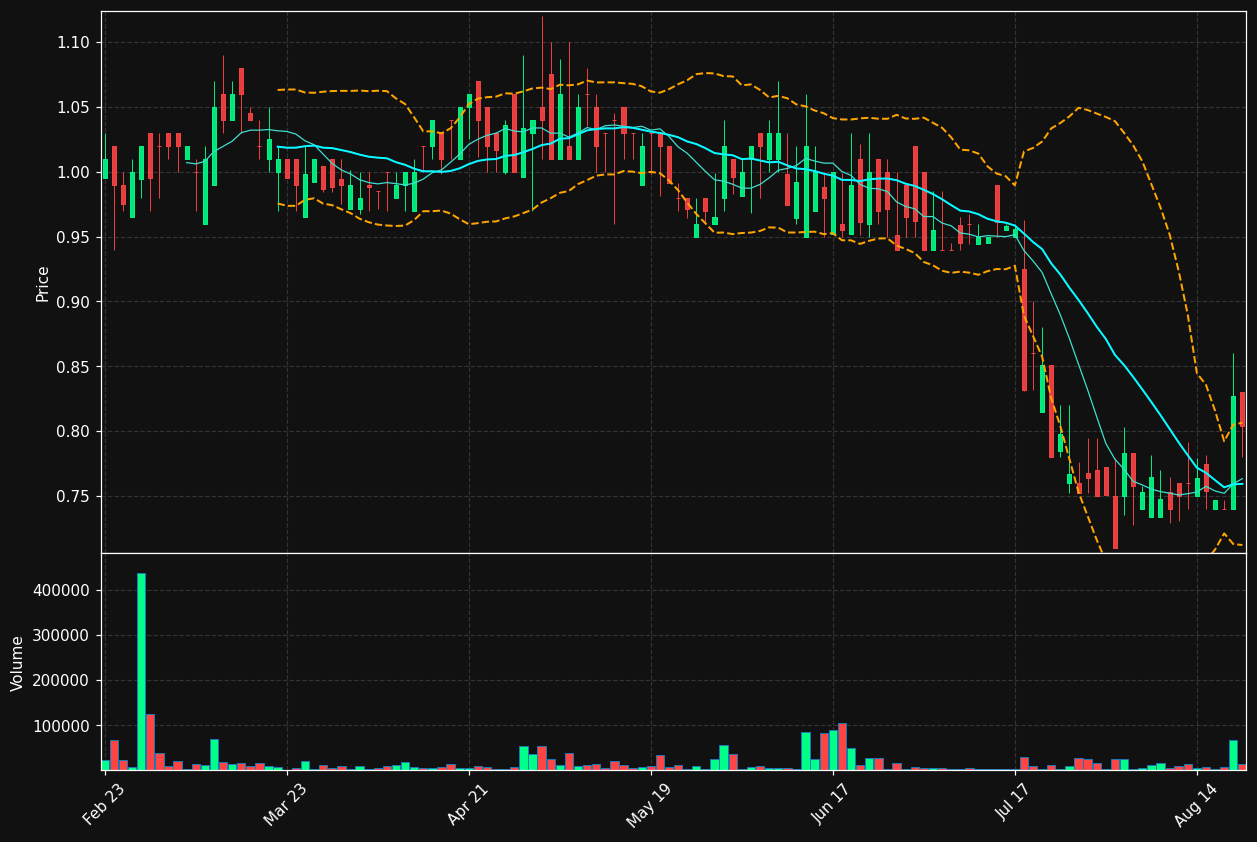
Task: Click the 300000 volume axis label
Action: (62, 636)
